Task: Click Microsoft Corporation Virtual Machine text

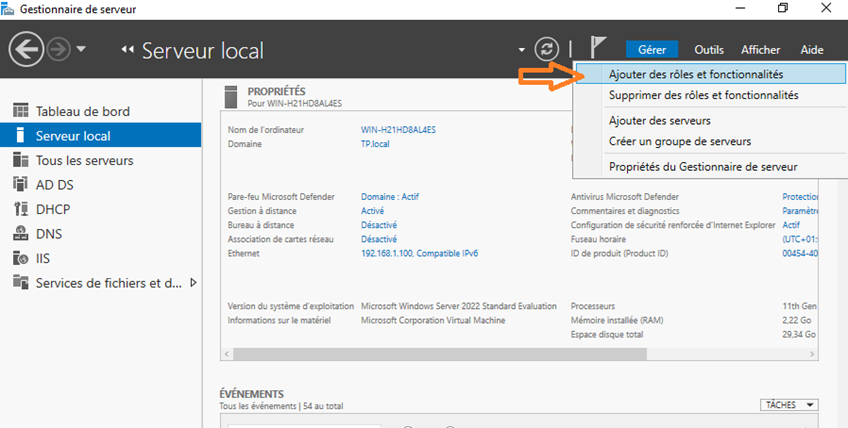Action: [x=433, y=320]
